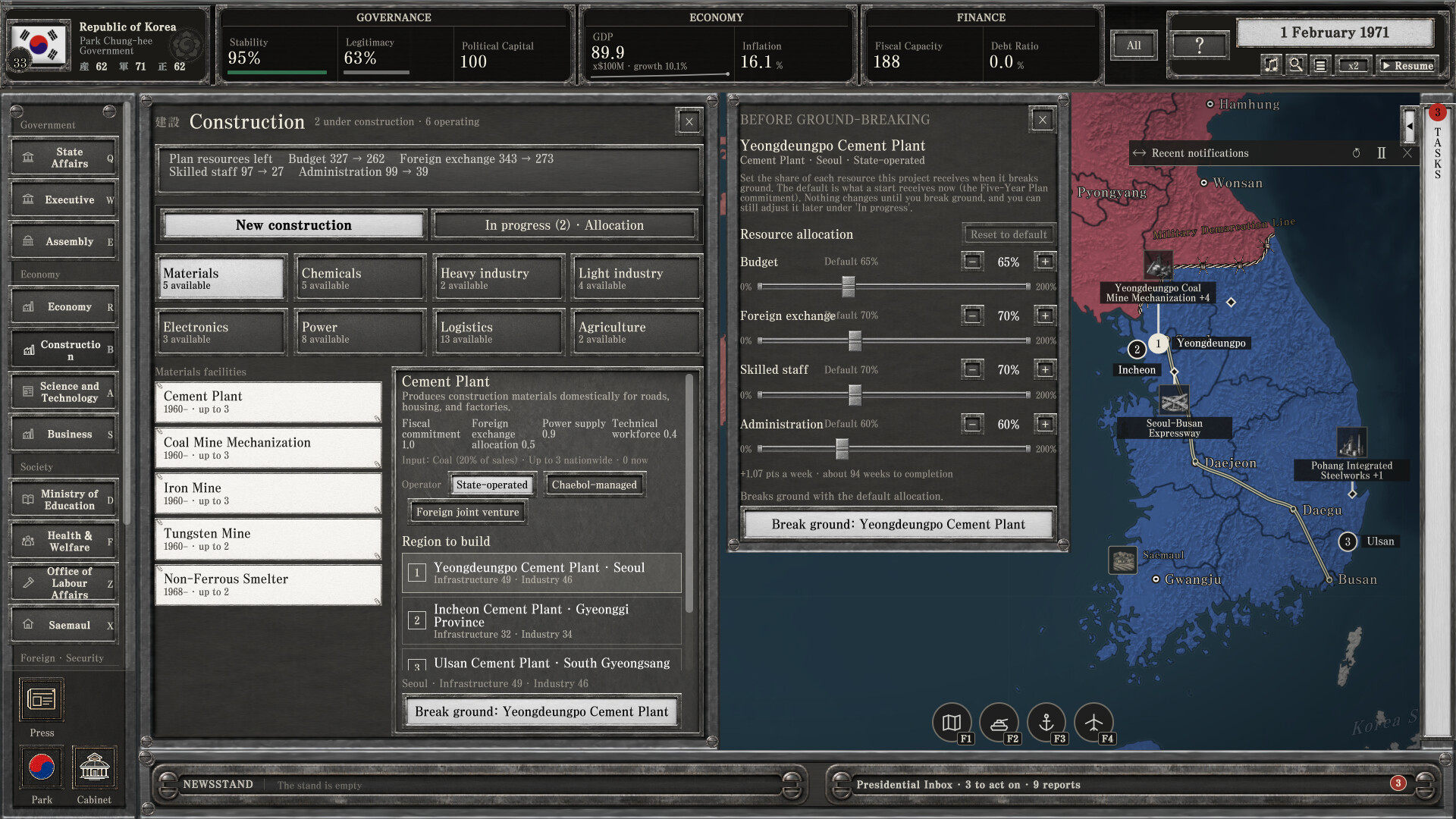Break ground button in Construction panel
This screenshot has height=819, width=1456.
pyautogui.click(x=541, y=711)
